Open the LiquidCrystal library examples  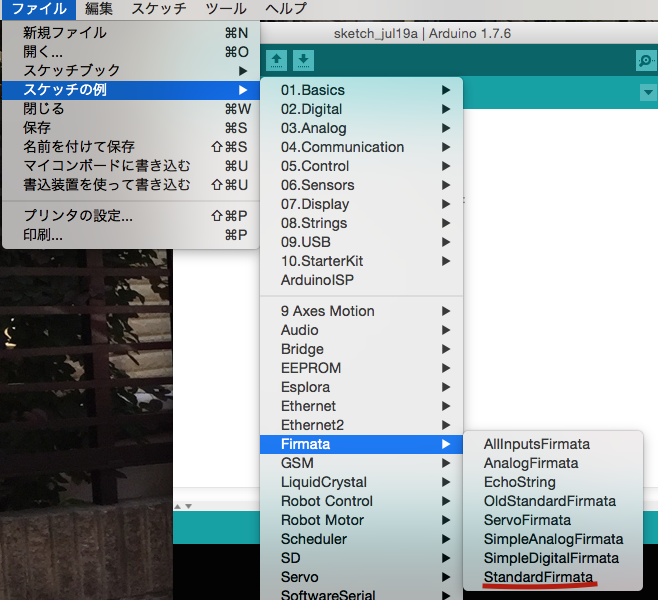[361, 482]
